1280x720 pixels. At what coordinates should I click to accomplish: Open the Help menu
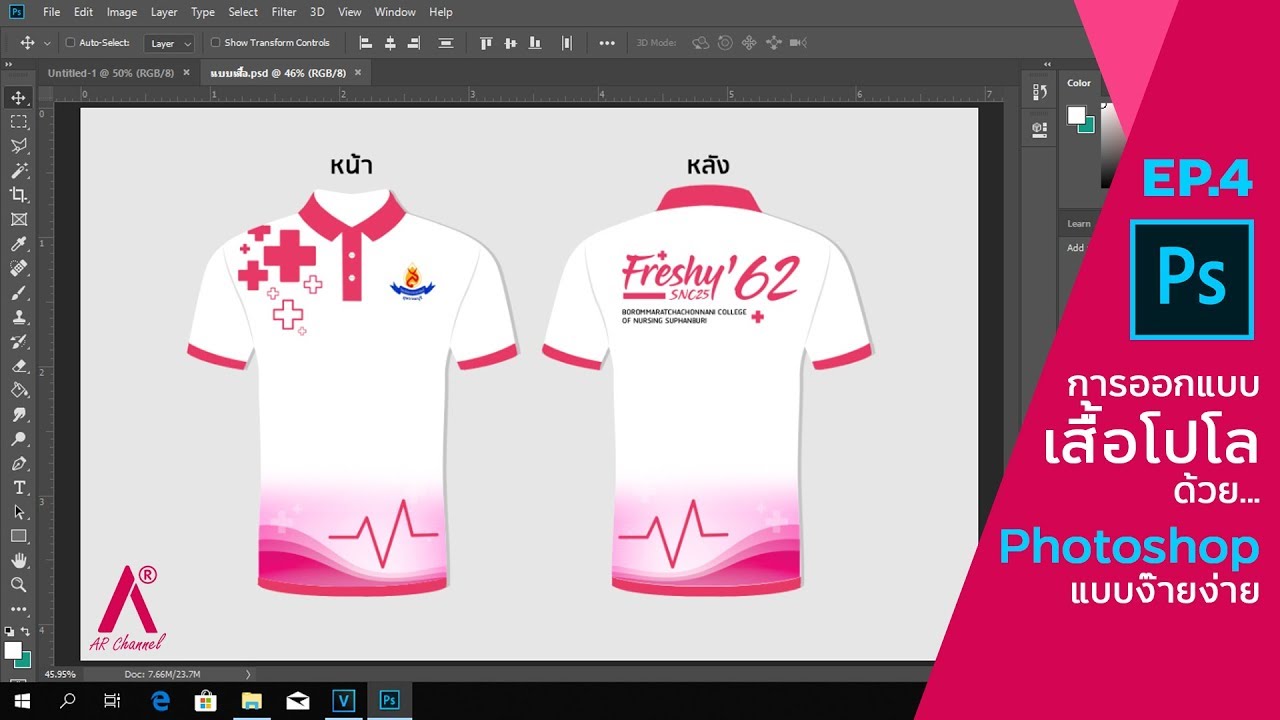[441, 12]
